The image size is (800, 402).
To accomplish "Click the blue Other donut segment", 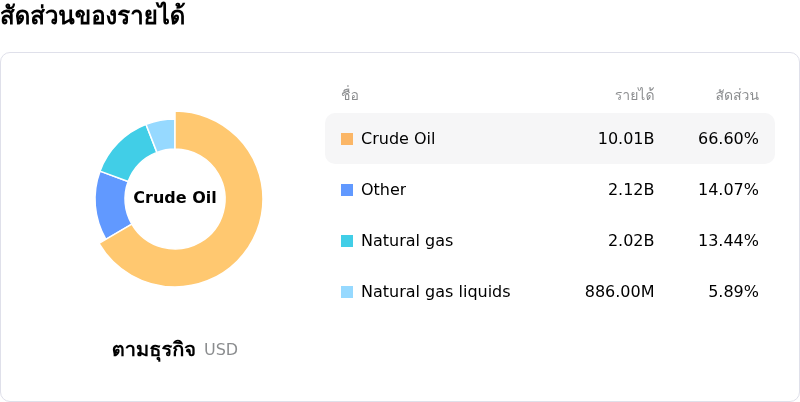I will pyautogui.click(x=112, y=205).
